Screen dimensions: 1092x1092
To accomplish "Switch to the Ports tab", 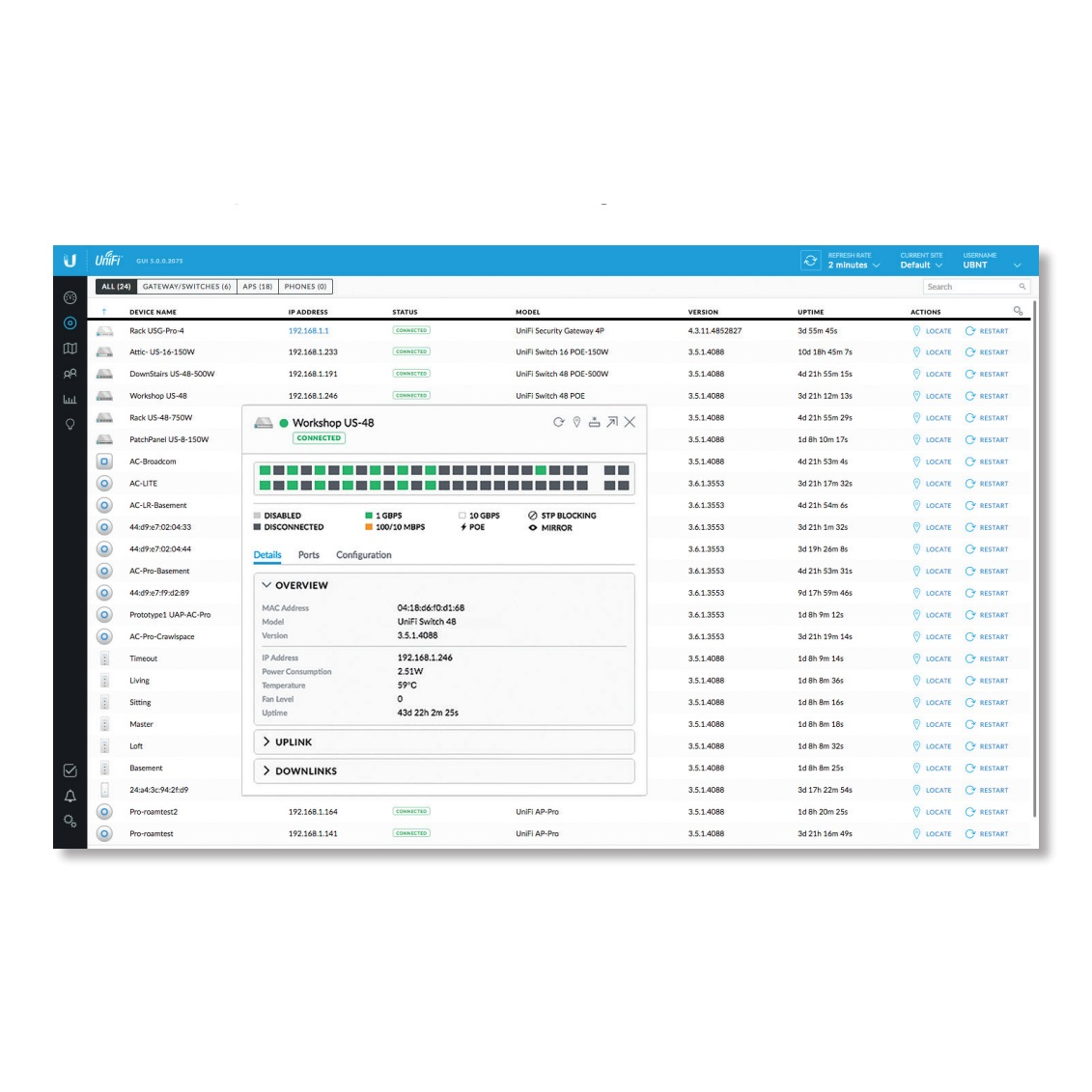I will pyautogui.click(x=309, y=555).
